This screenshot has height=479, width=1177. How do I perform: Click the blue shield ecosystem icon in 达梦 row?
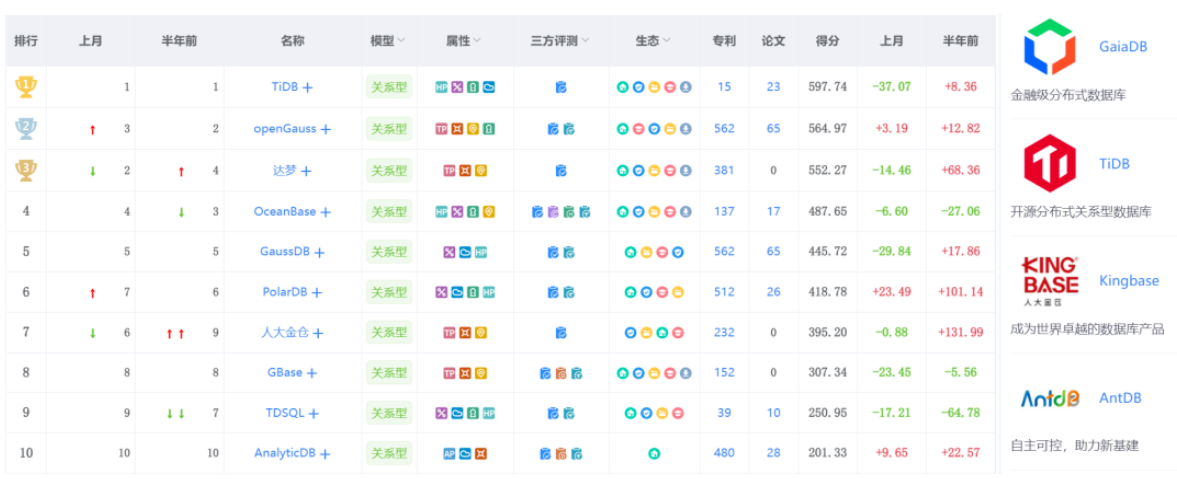tap(638, 171)
